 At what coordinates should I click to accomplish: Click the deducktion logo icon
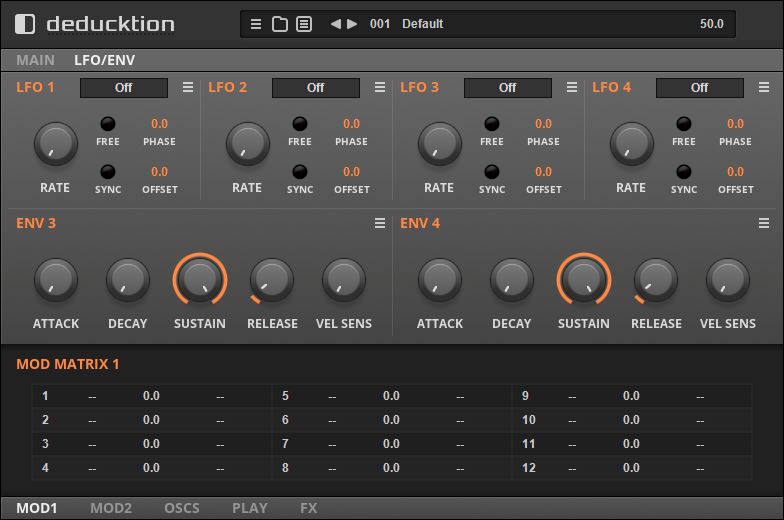coord(25,24)
